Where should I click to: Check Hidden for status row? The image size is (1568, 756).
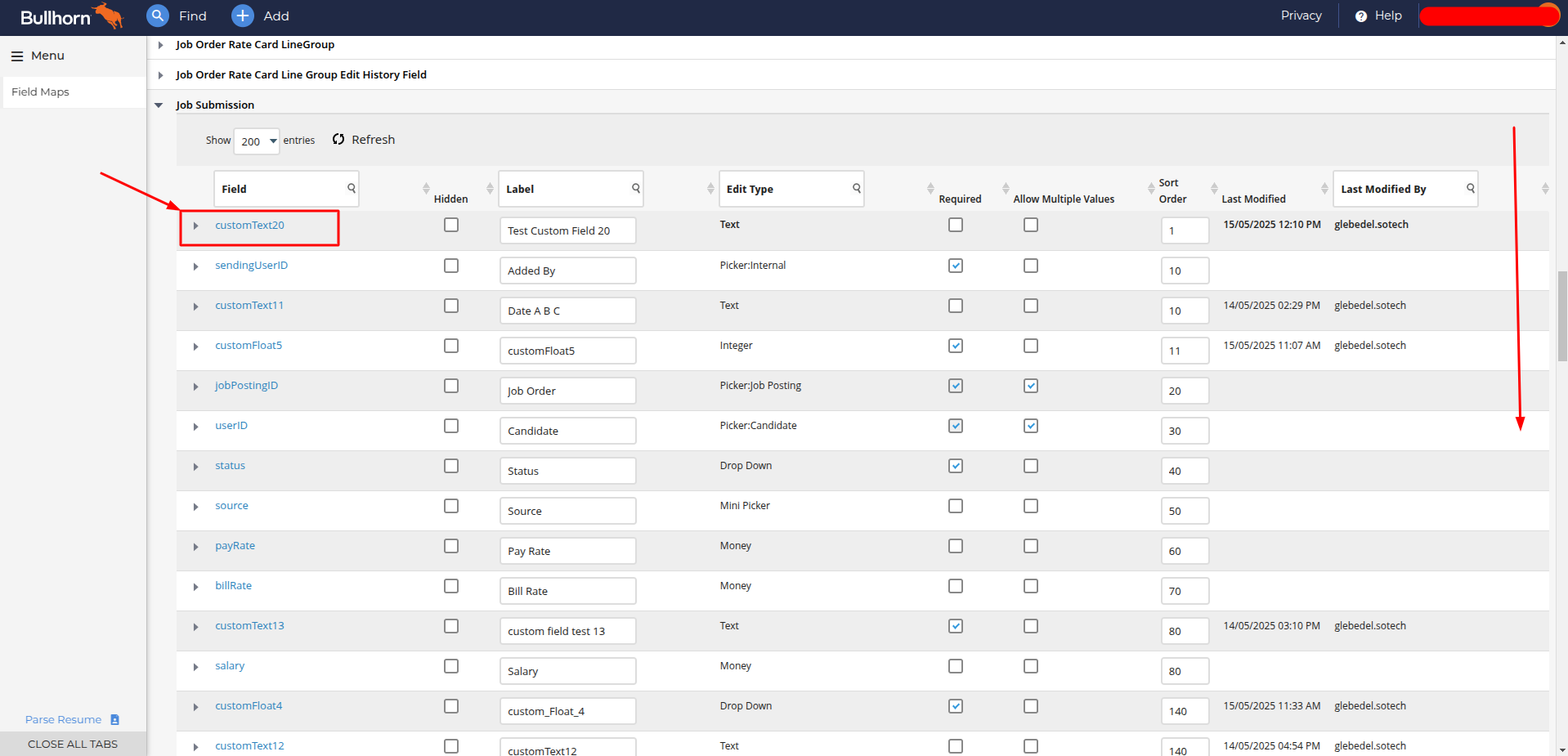[451, 466]
